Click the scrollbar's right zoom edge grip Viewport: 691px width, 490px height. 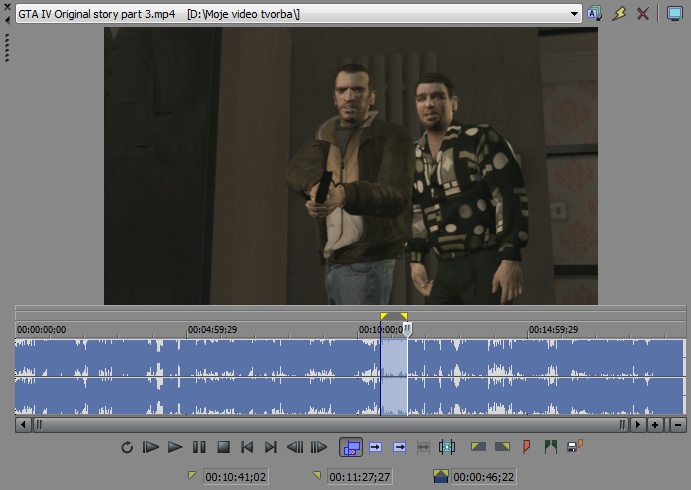click(x=622, y=425)
